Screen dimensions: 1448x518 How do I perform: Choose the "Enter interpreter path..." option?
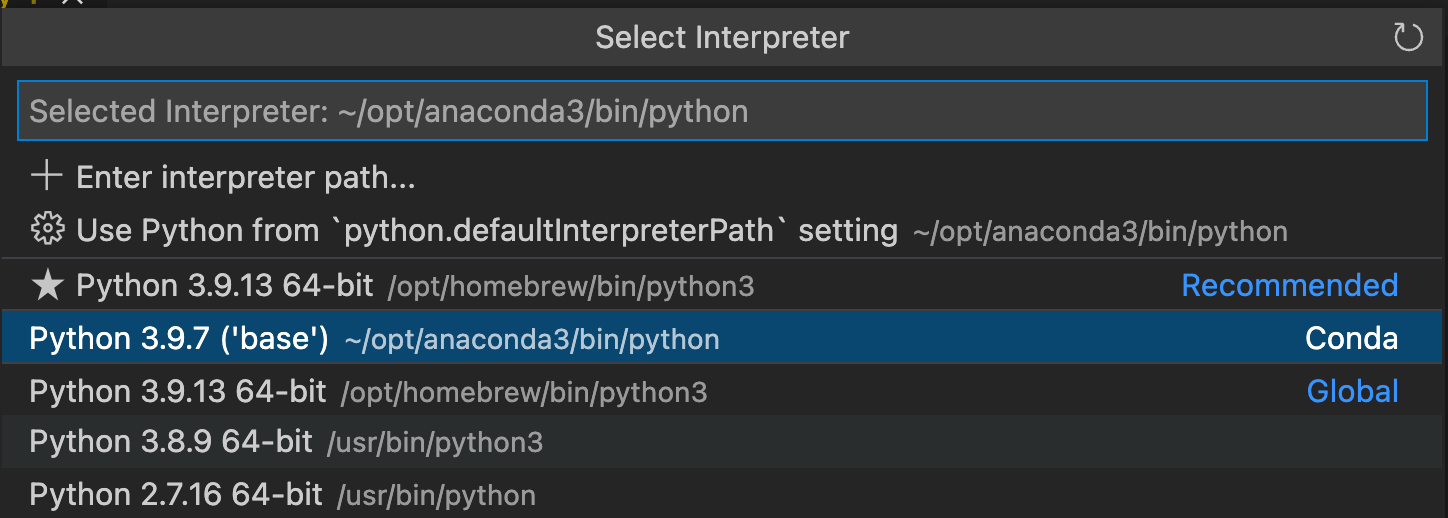[x=246, y=178]
